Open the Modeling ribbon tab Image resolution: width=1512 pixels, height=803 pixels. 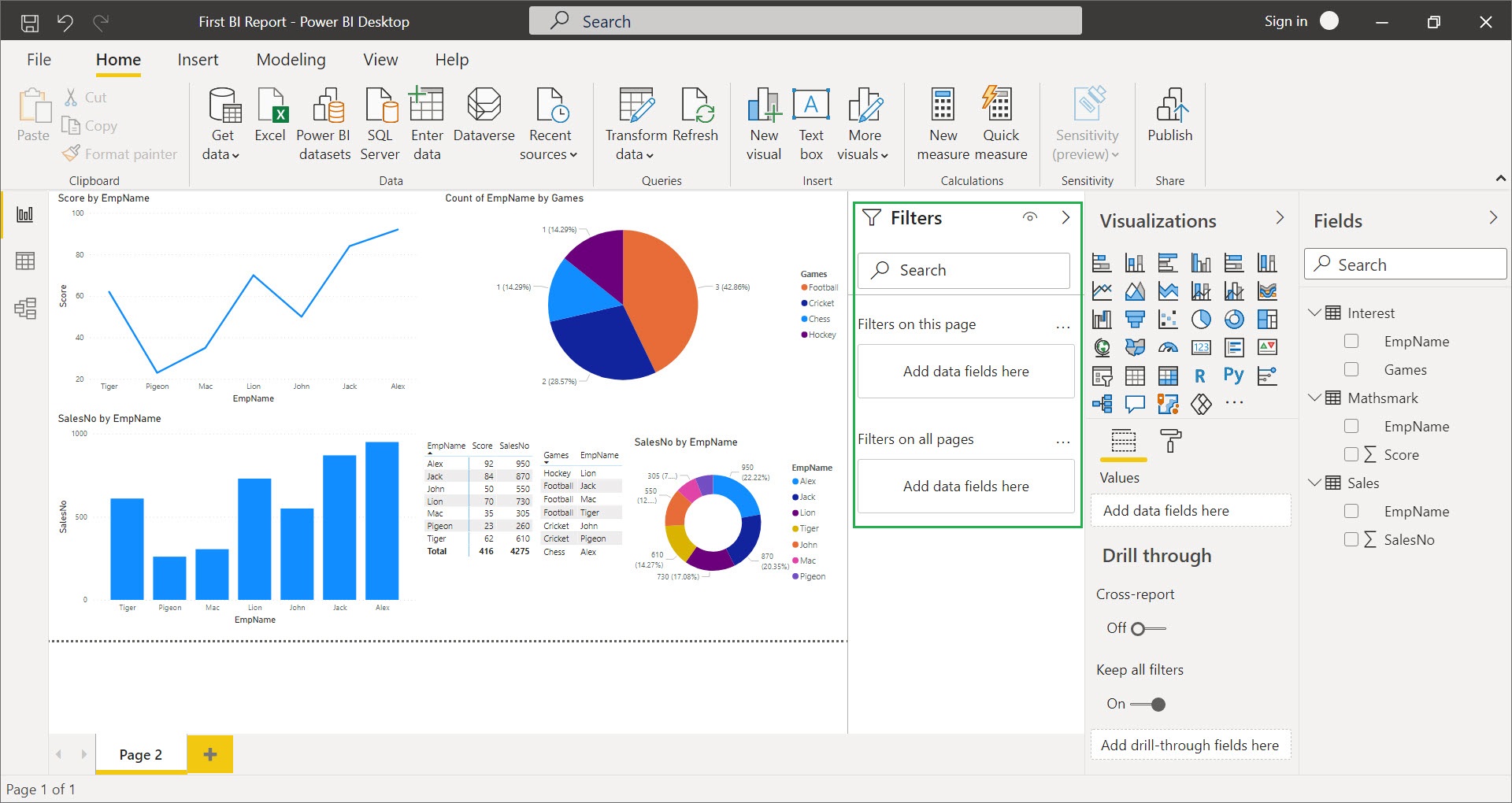coord(291,60)
